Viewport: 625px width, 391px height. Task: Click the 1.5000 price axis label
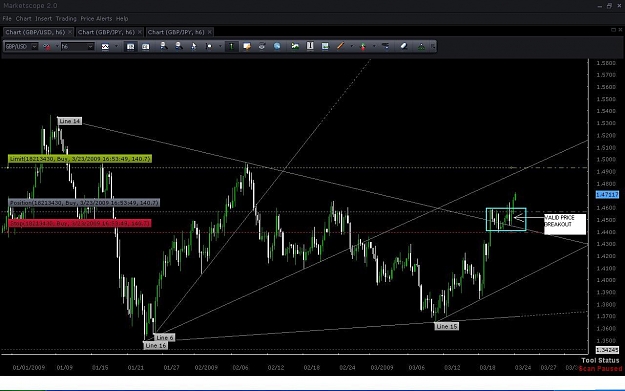click(606, 159)
